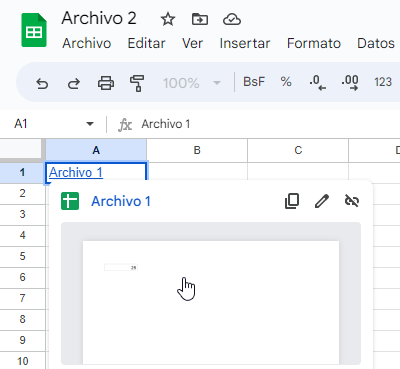The width and height of the screenshot is (400, 369).
Task: Click the formula bar showing Archivo 1
Action: click(268, 124)
